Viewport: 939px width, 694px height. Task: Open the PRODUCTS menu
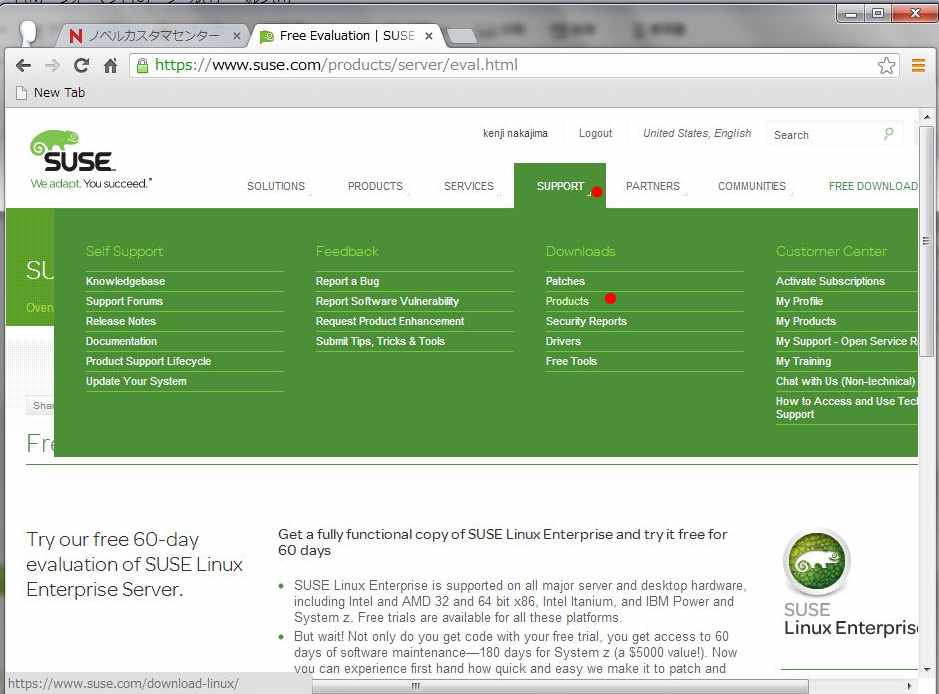(375, 186)
